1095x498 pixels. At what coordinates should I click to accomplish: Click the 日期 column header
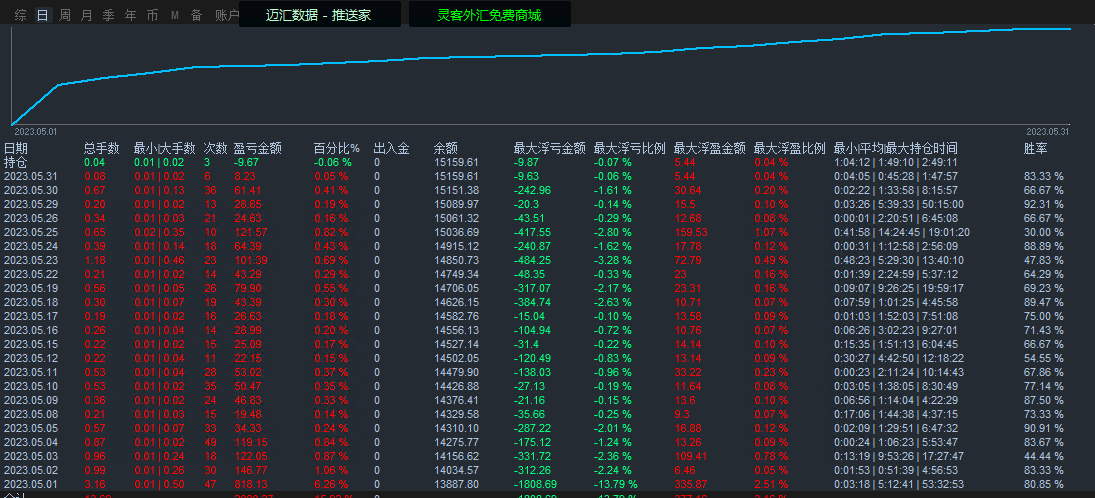click(15, 148)
